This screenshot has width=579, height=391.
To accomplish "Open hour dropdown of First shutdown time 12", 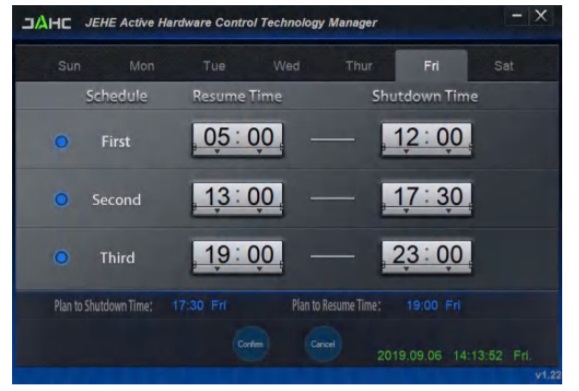I will [x=406, y=151].
